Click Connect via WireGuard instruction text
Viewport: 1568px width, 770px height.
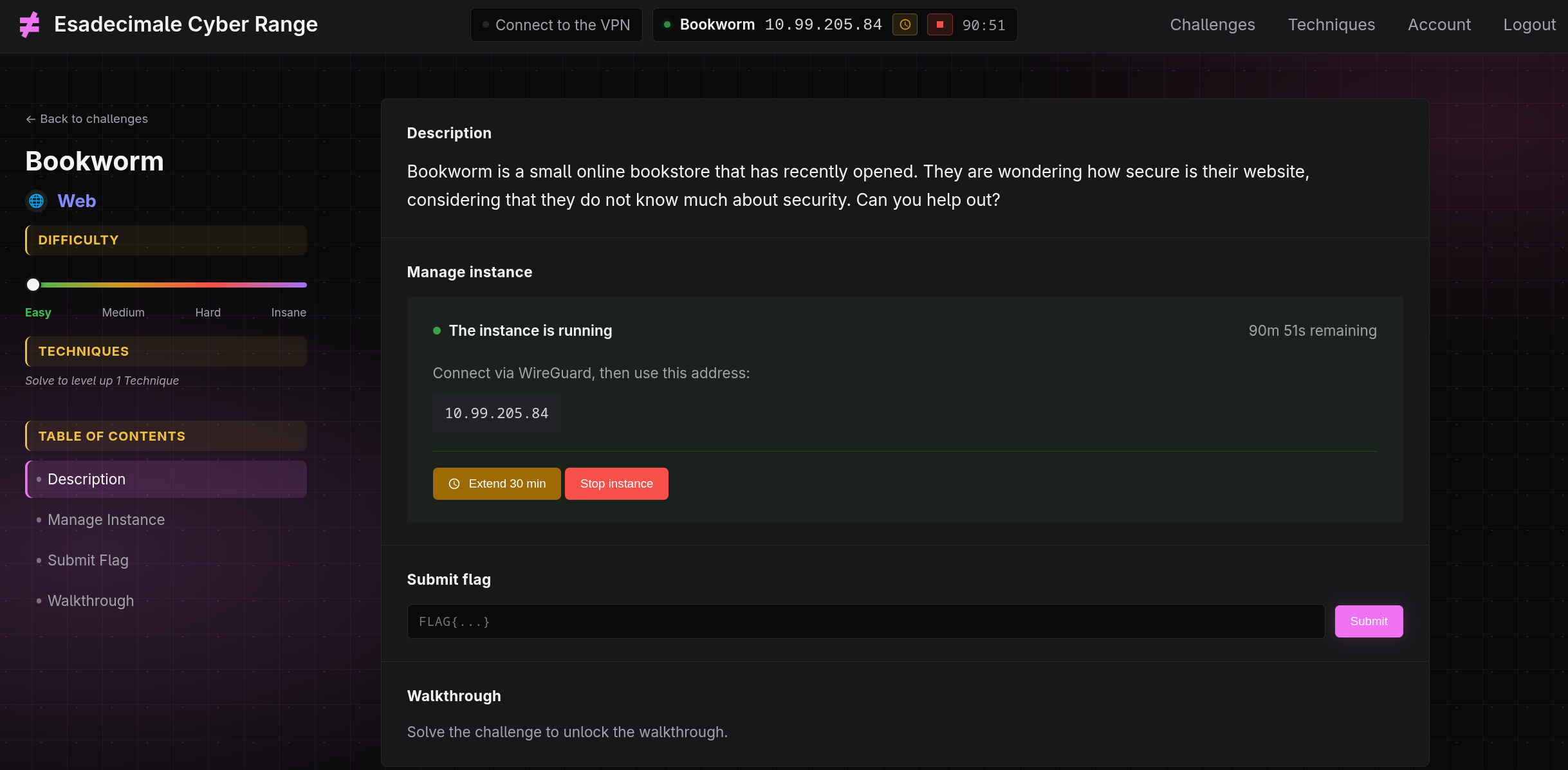591,373
